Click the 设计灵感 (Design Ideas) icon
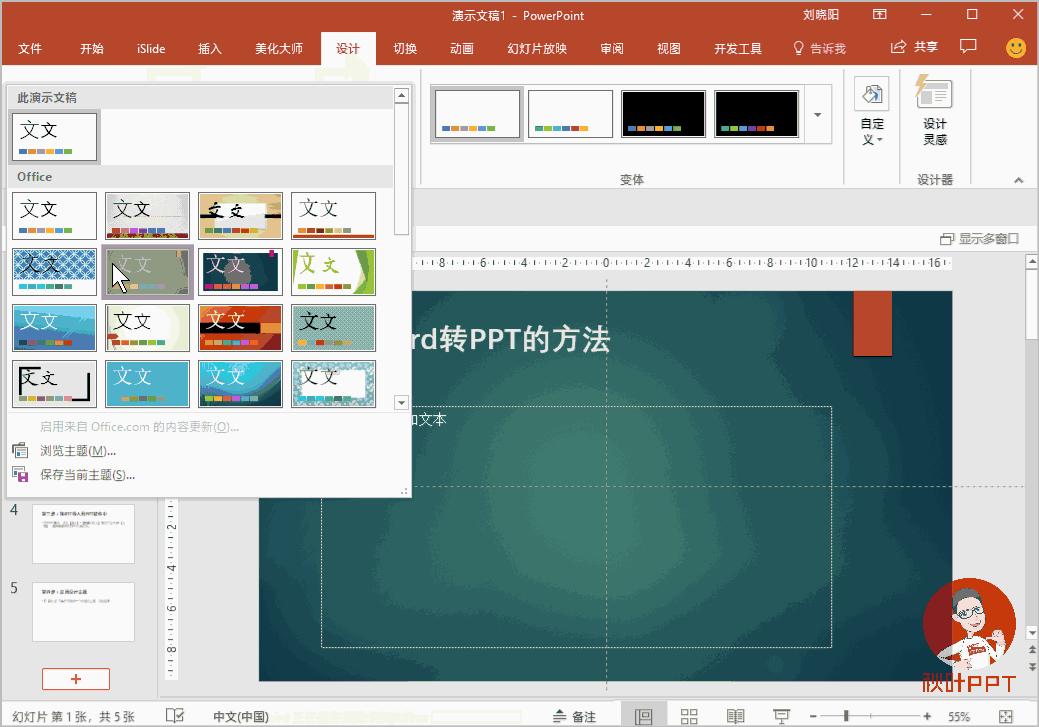The image size is (1039, 727). click(934, 96)
